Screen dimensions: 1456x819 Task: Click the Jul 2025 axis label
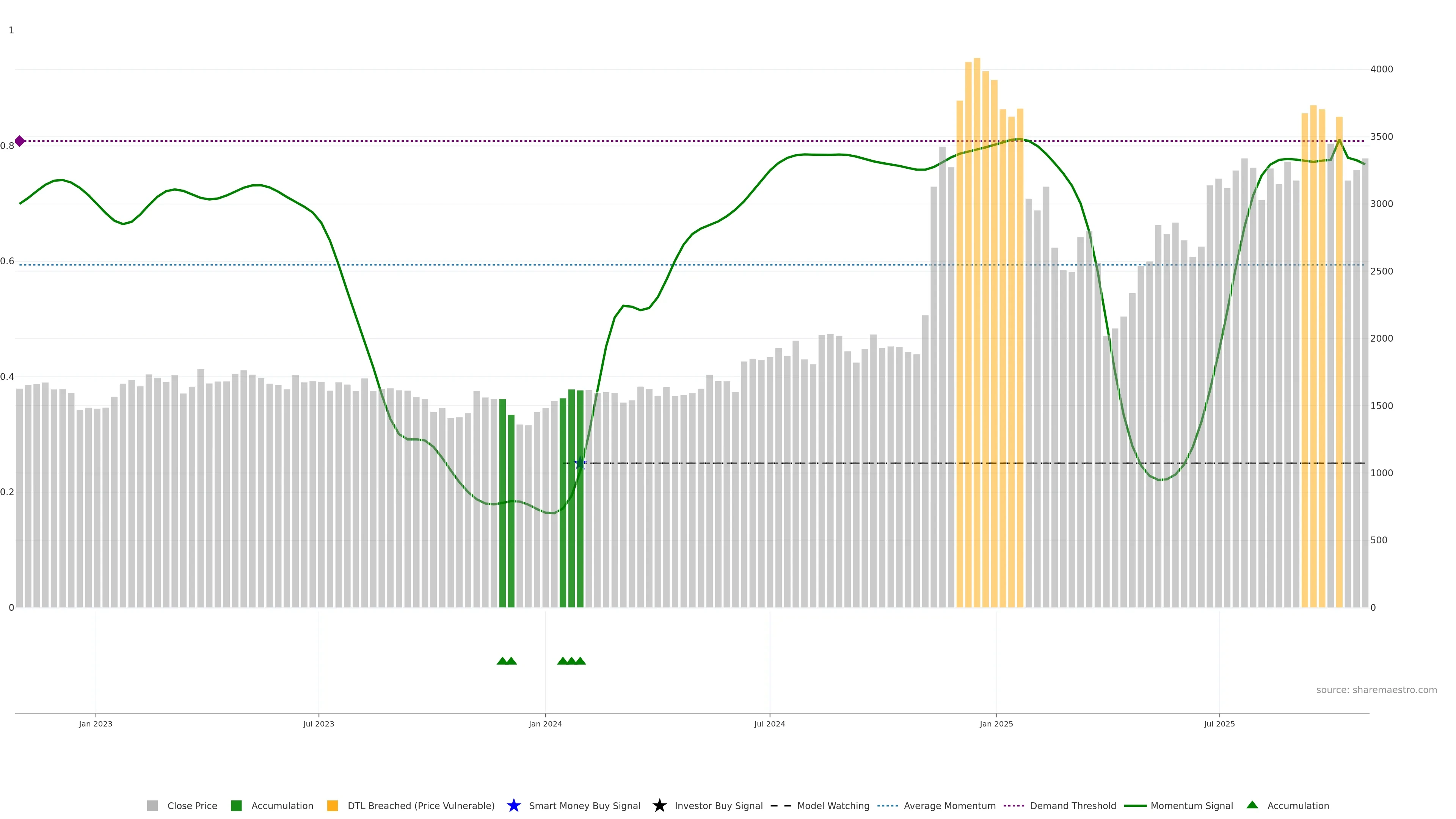[1219, 723]
